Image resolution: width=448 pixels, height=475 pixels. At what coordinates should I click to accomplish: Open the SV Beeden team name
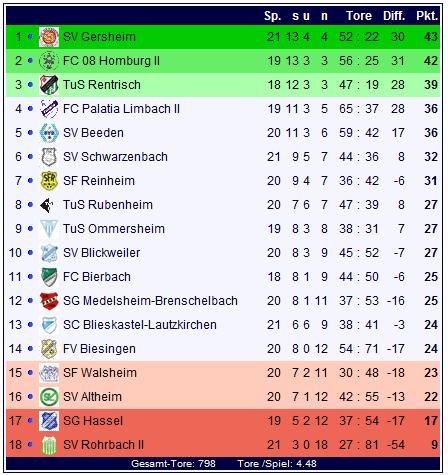click(93, 133)
